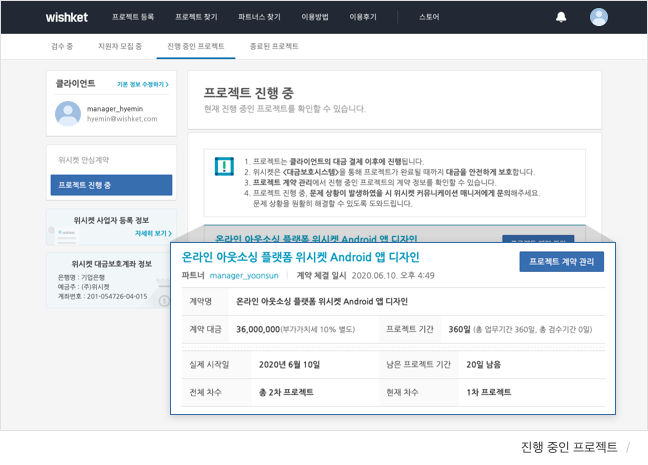The image size is (648, 465).
Task: Open 이용후기 in the top navigation
Action: pyautogui.click(x=363, y=17)
